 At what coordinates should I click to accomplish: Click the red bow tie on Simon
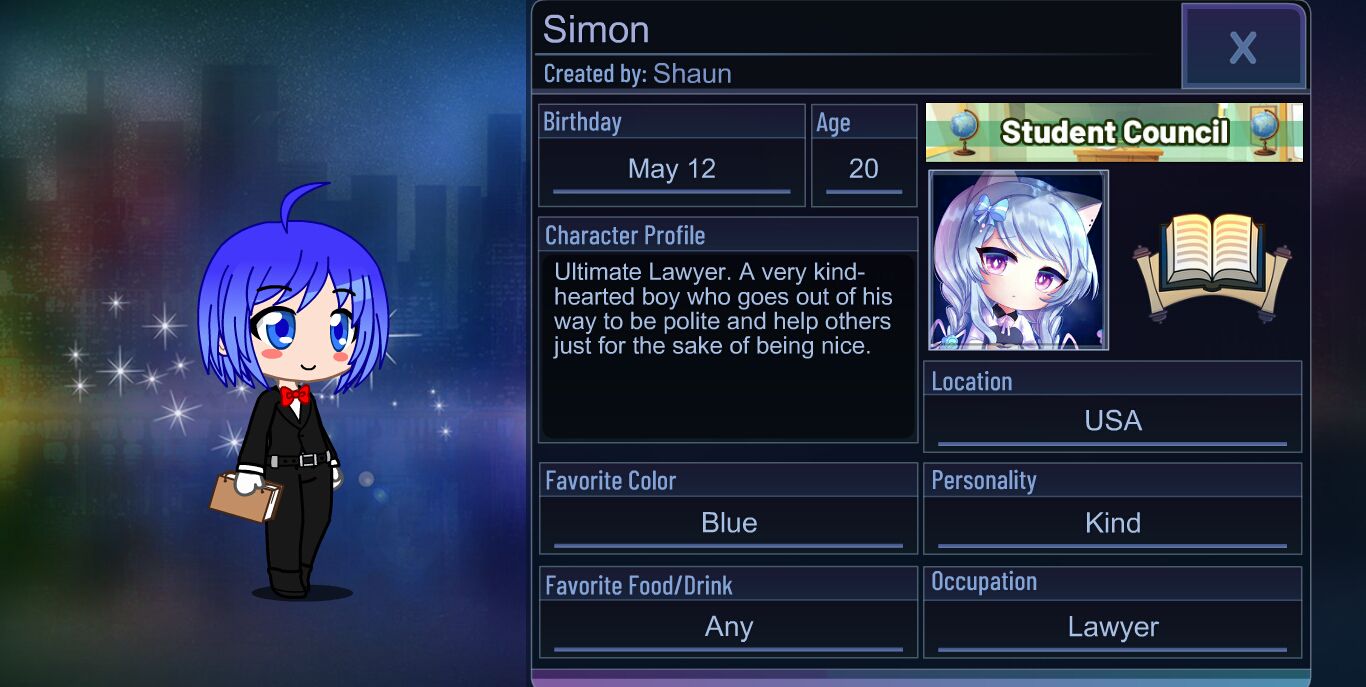295,396
